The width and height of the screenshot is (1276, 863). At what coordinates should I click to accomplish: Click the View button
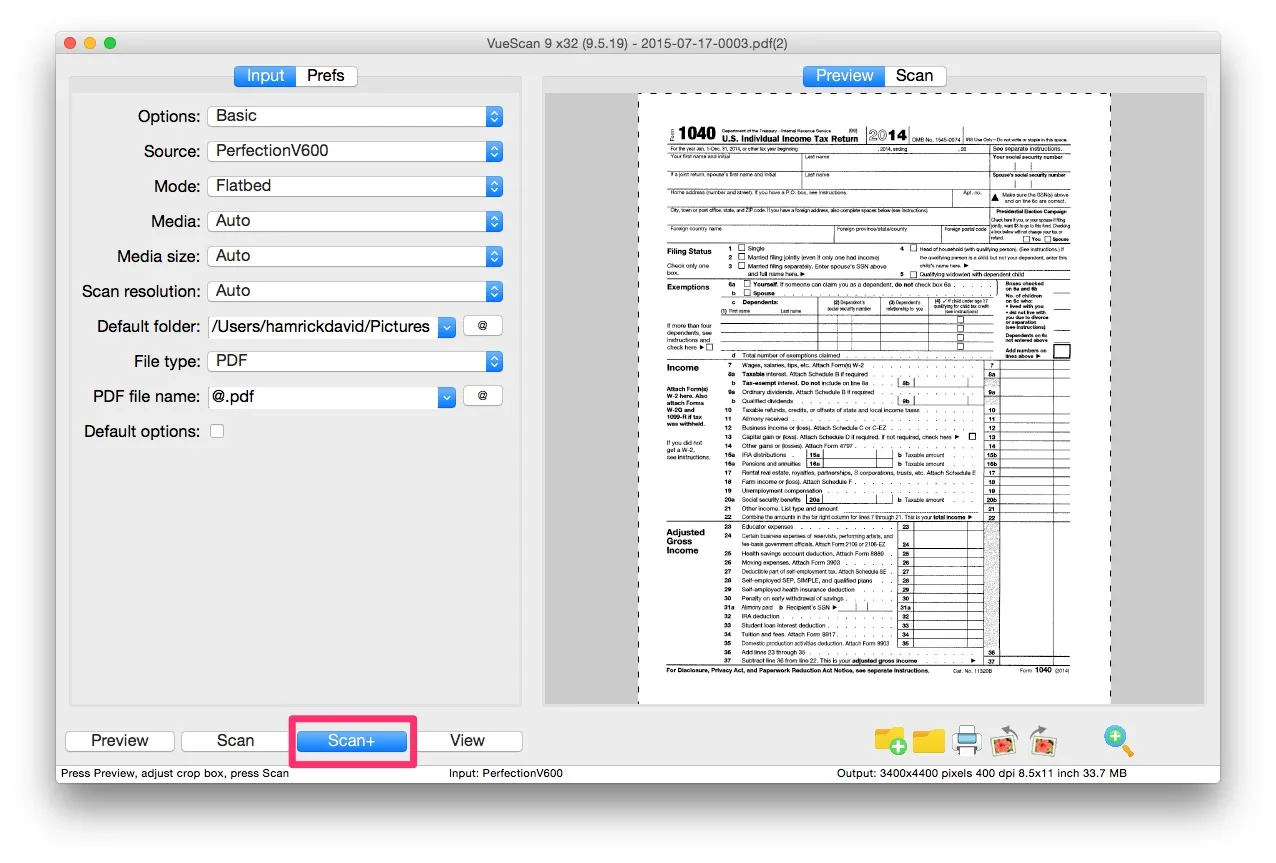point(469,740)
